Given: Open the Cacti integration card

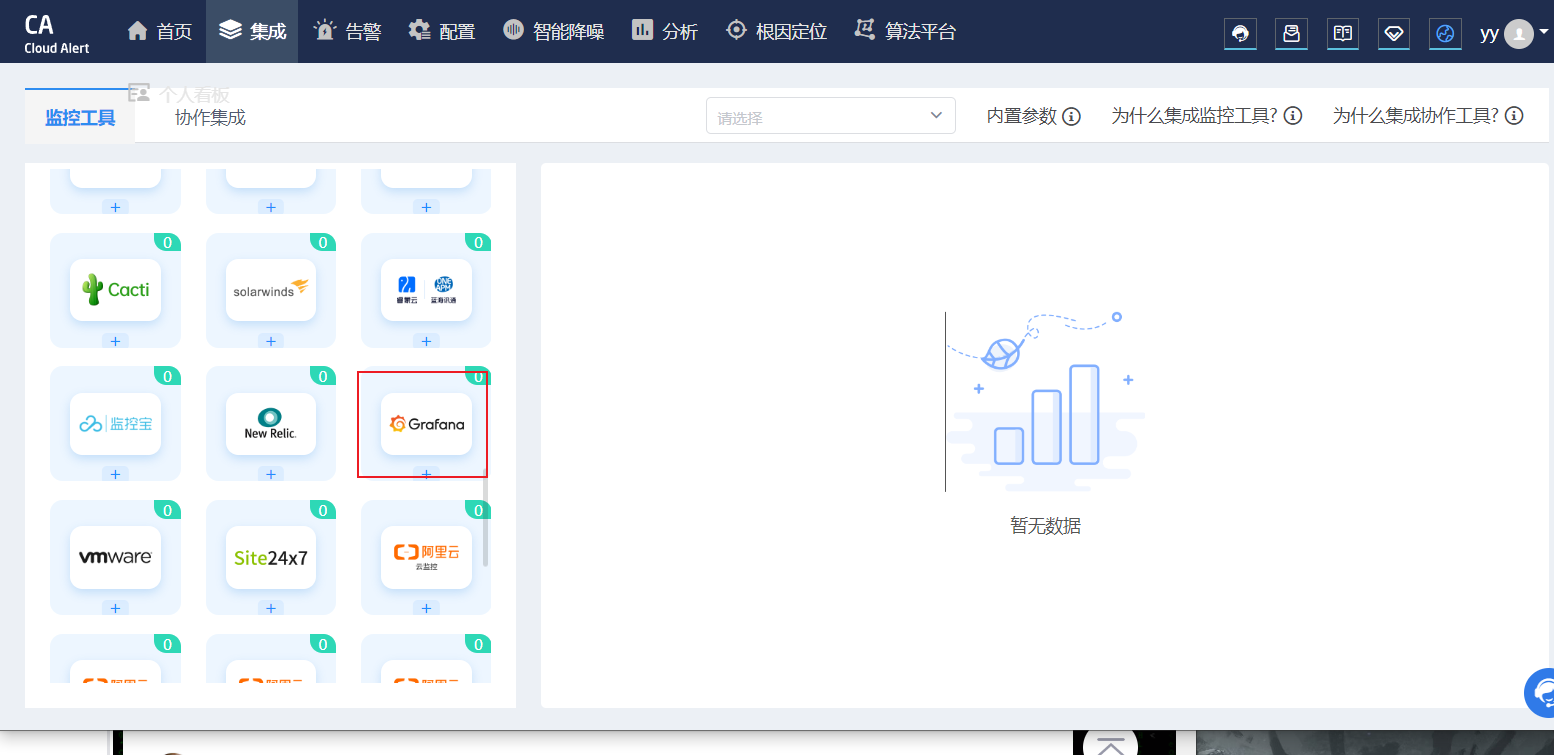Looking at the screenshot, I should pos(115,290).
